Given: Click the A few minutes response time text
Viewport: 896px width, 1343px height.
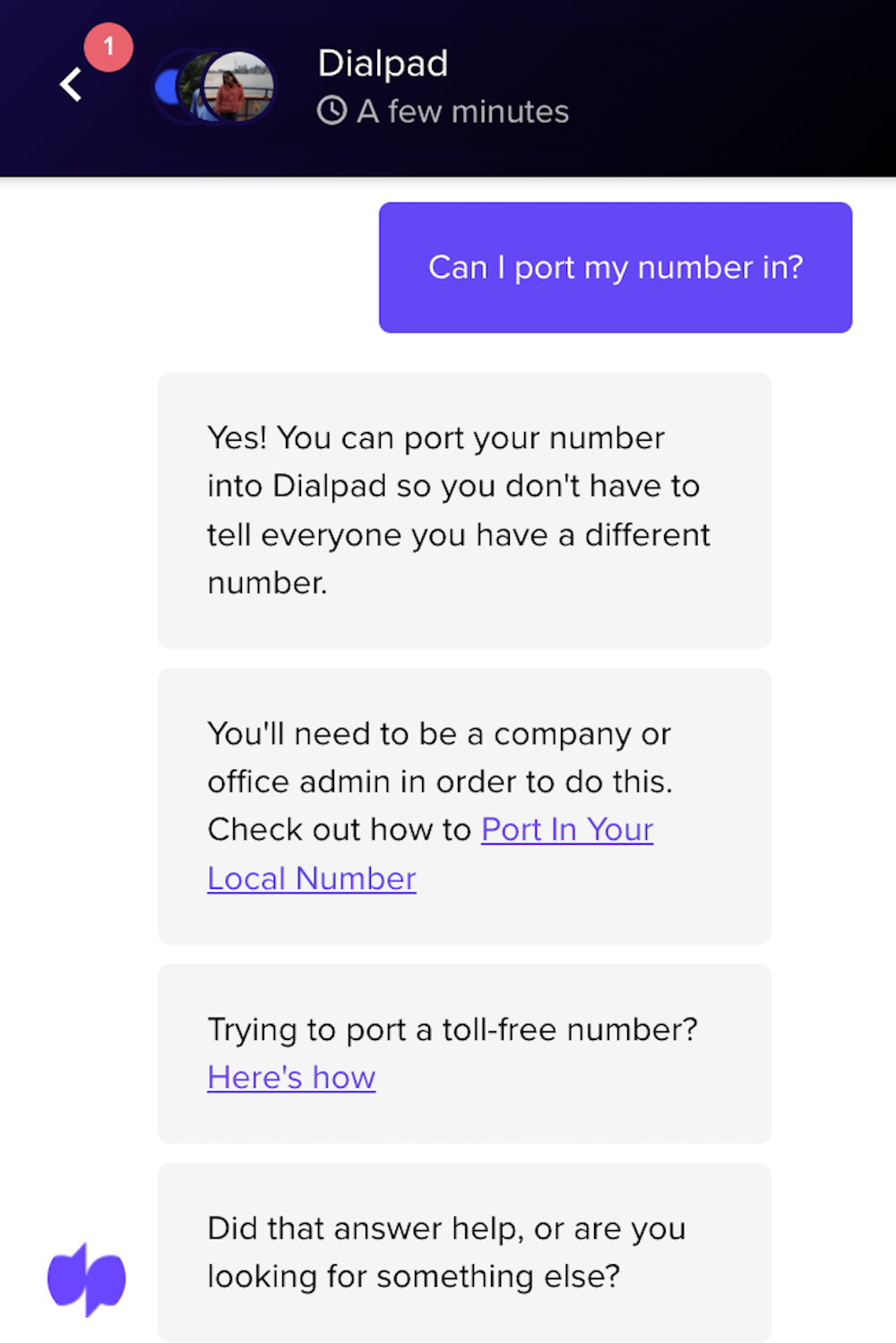Looking at the screenshot, I should pos(462,111).
